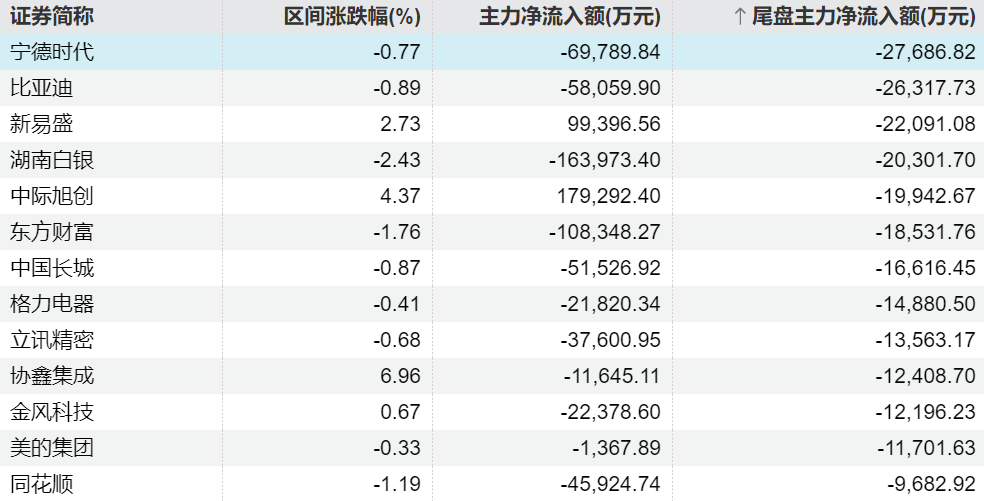Viewport: 984px width, 501px height.
Task: Sort by 区间涨跌幅(%) column header
Action: click(x=352, y=16)
